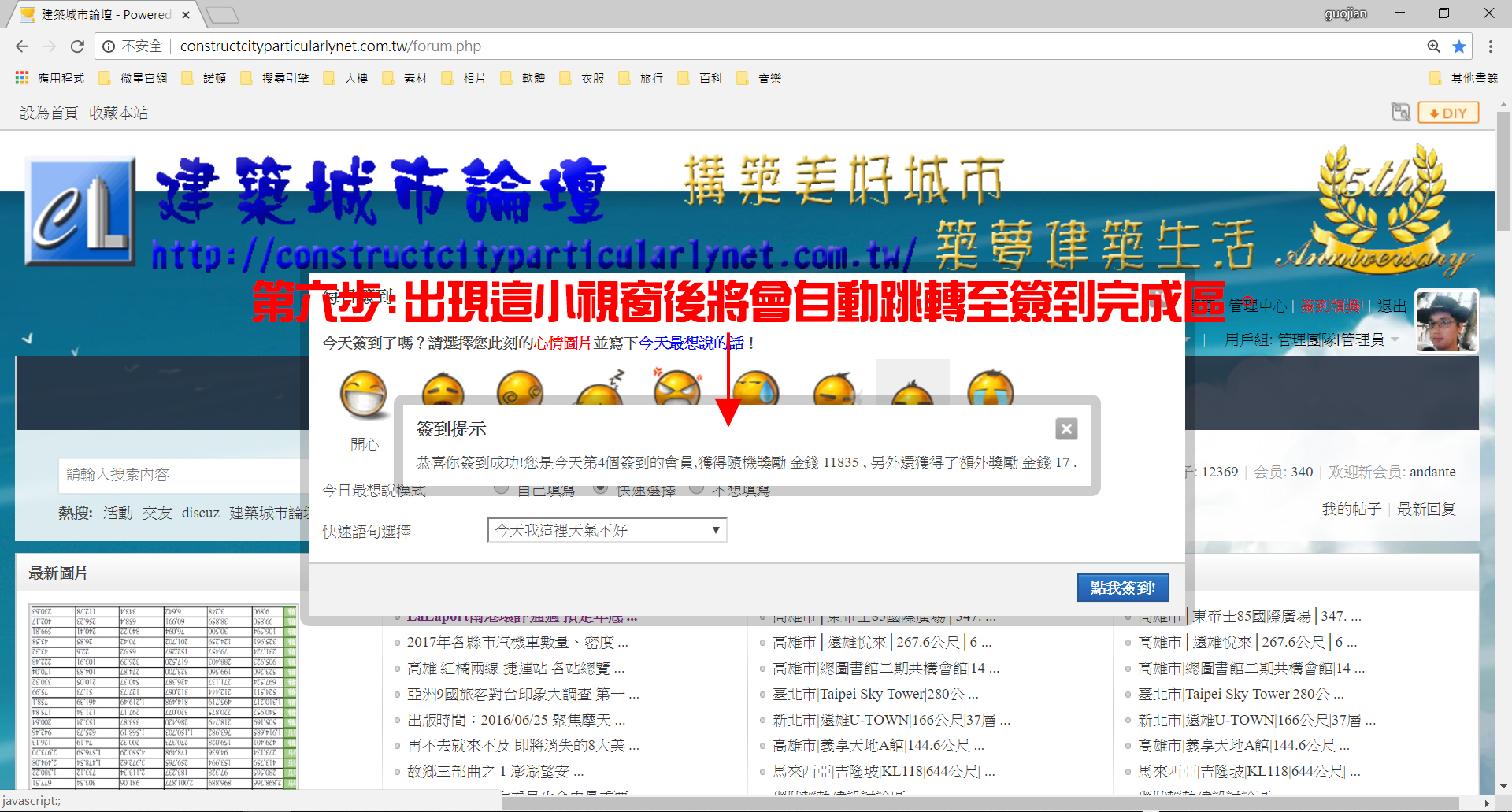Bookmark this page with the star icon

coord(1459,46)
